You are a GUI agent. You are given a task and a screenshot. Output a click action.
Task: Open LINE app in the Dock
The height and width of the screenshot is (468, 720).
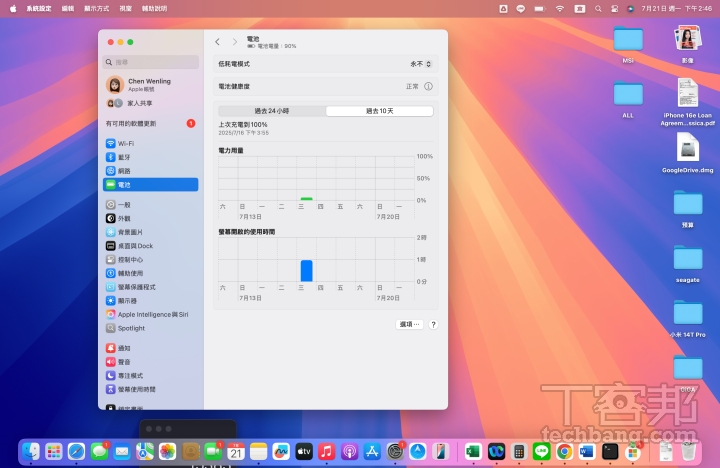coord(542,452)
